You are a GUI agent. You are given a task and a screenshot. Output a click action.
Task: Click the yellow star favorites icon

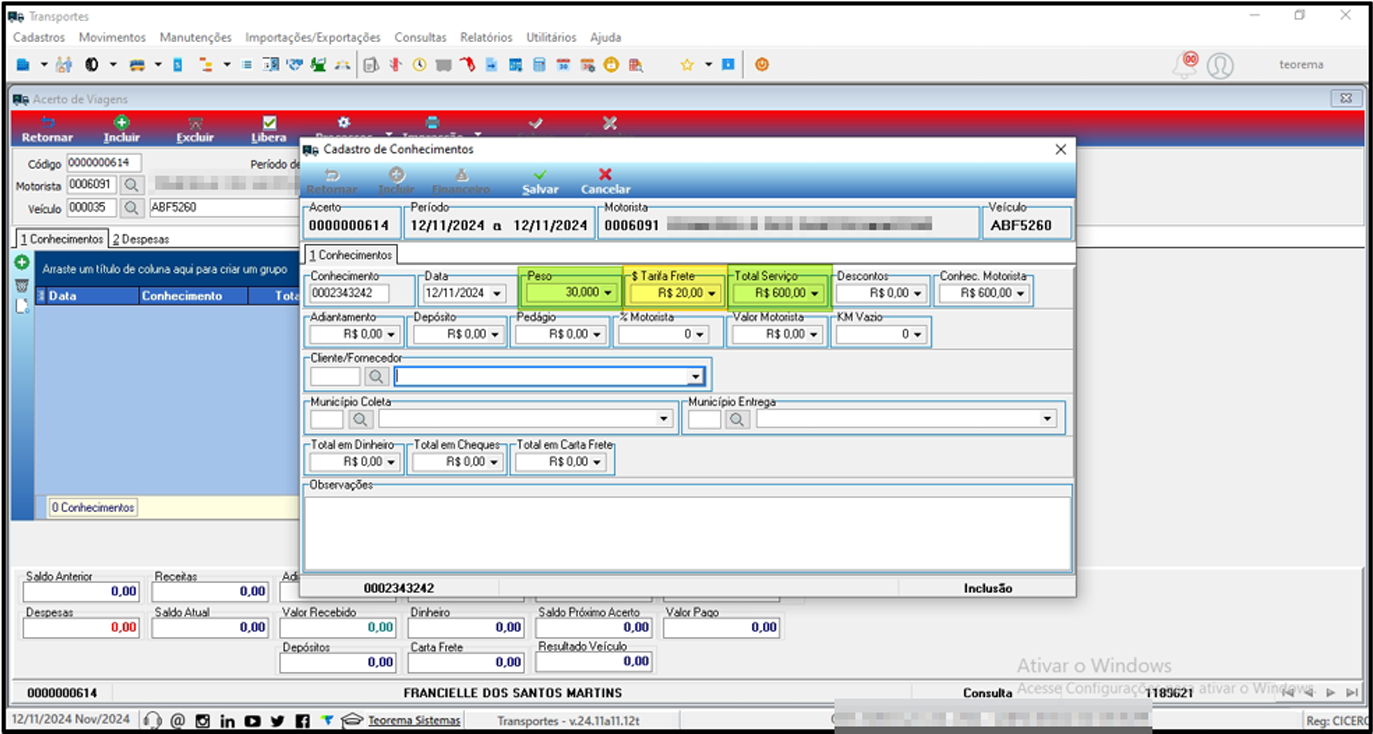pos(687,65)
